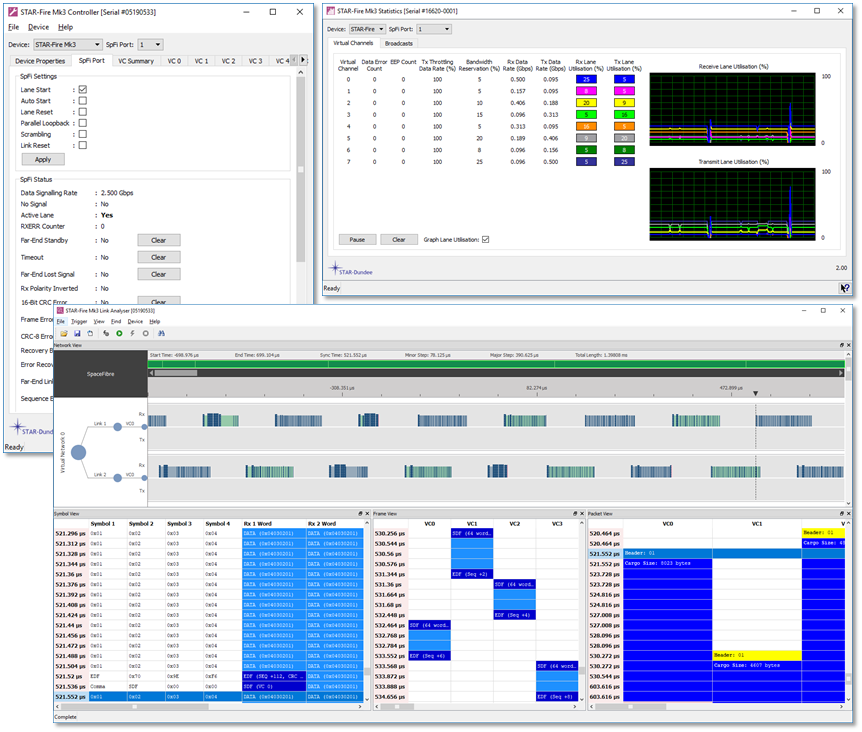
Task: Click the timeline overview left scroll arrow
Action: 151,373
